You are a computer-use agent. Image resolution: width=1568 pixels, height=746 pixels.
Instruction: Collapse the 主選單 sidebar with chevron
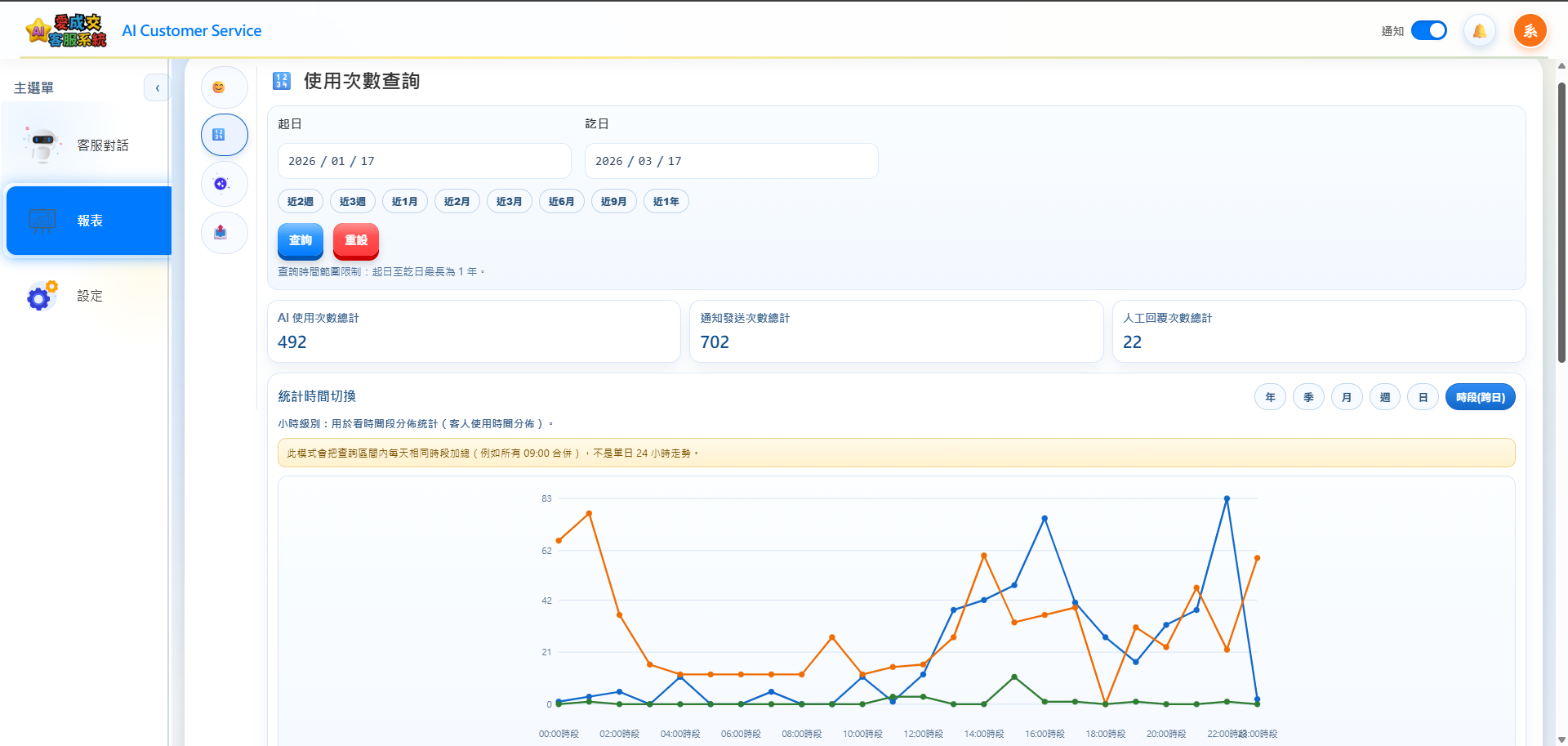[x=157, y=87]
